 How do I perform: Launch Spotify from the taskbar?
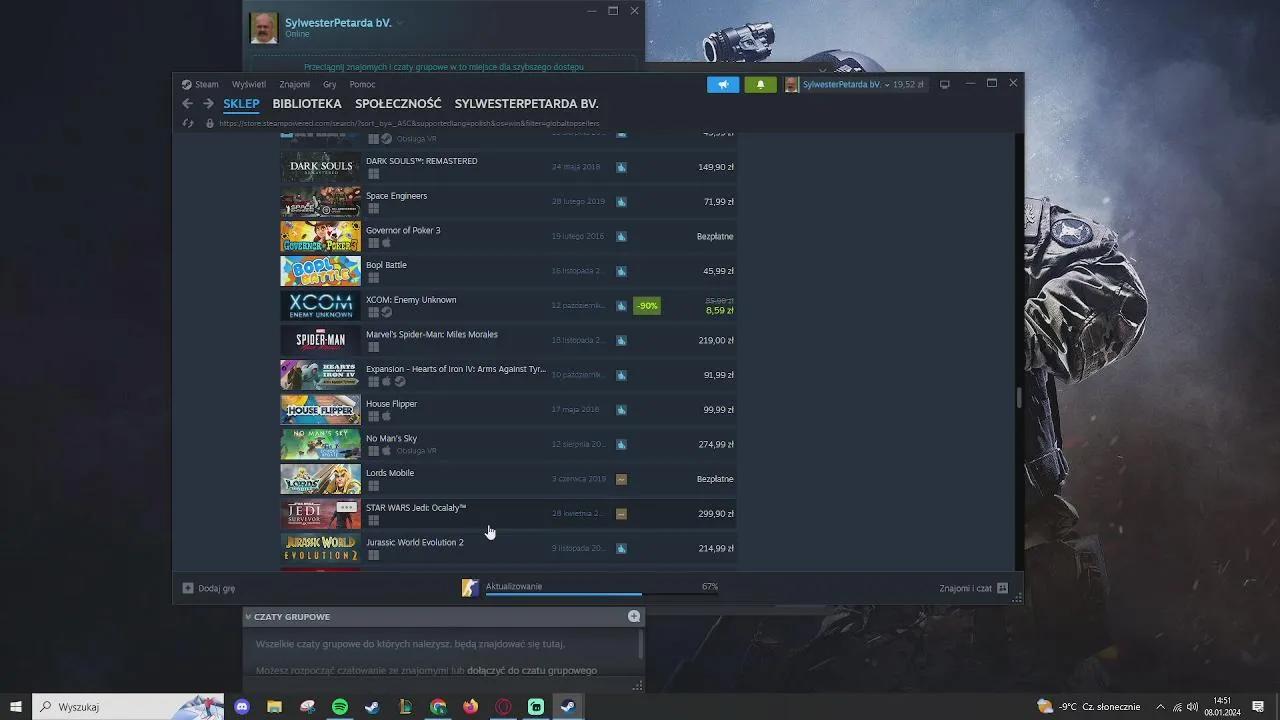(x=340, y=707)
